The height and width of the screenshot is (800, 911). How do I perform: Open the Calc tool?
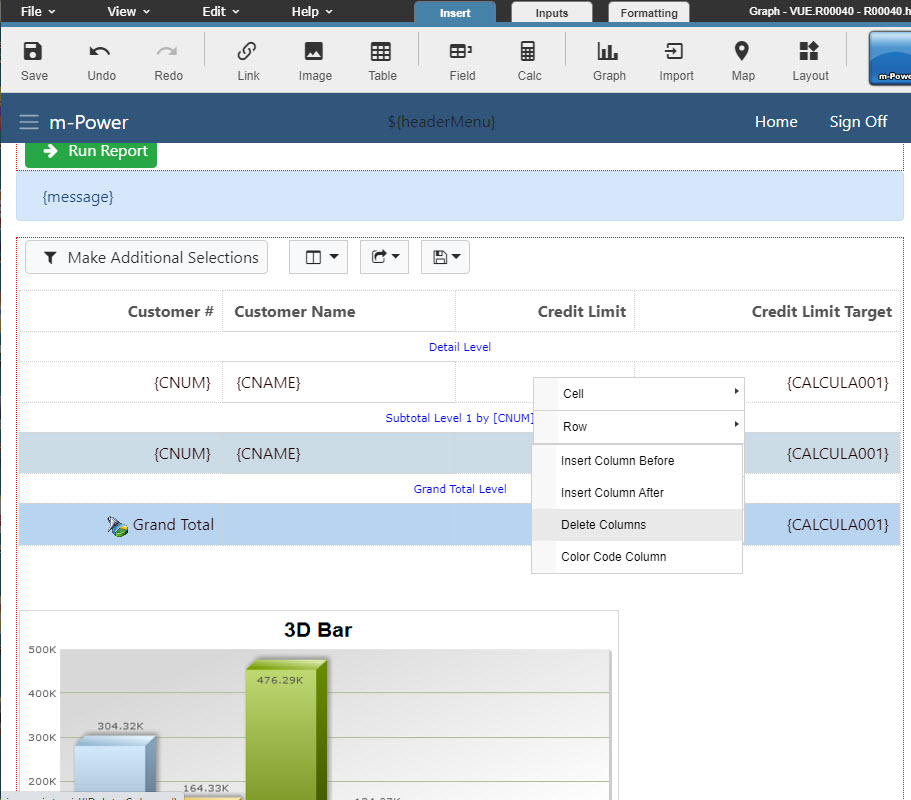529,61
